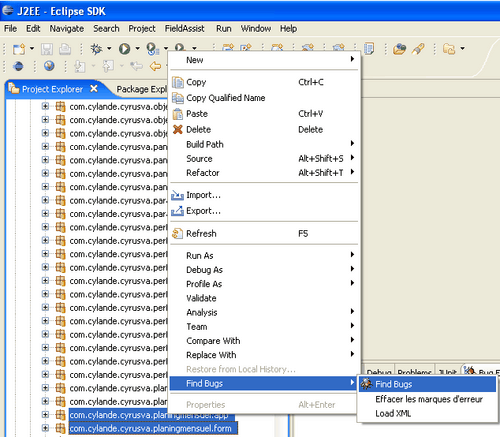Screen dimensions: 500x437
Task: Open the dropdown next to the yellow folder icon
Action: click(x=463, y=48)
